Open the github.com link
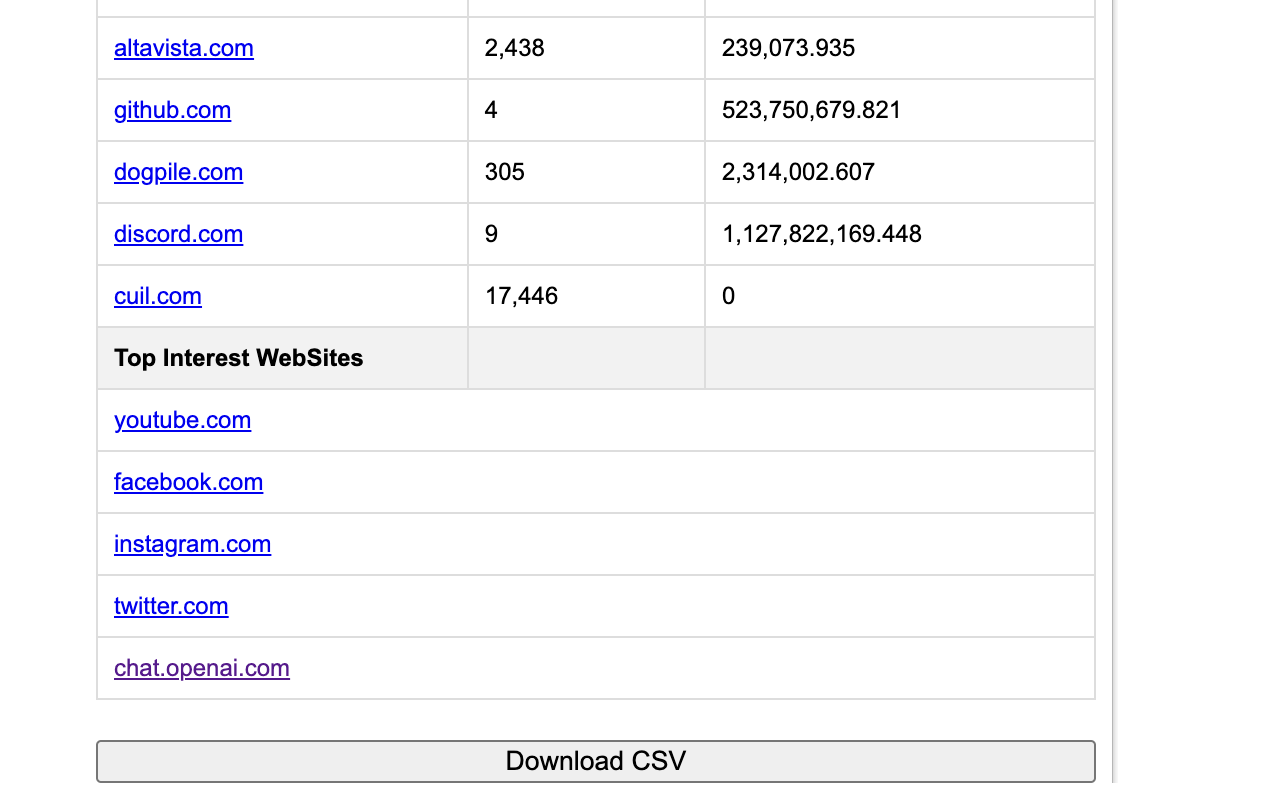 pos(172,110)
